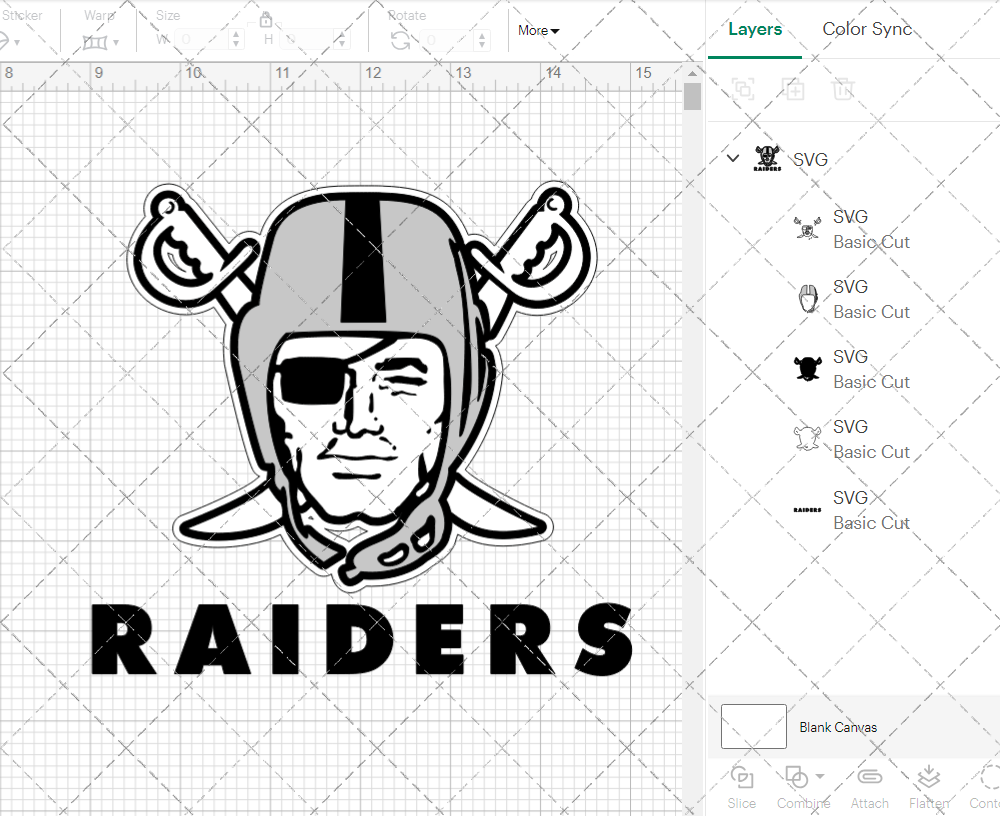Click the Blank Canvas swatch

point(753,726)
